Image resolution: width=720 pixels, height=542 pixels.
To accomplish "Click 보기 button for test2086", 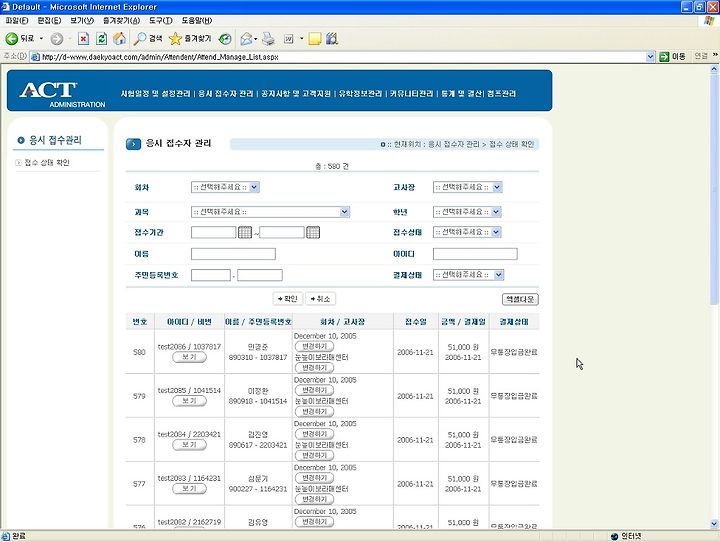I will coord(189,357).
